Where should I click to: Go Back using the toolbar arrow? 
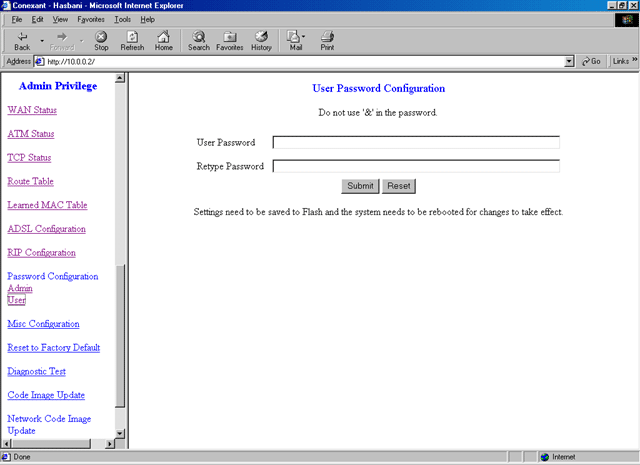click(x=22, y=41)
